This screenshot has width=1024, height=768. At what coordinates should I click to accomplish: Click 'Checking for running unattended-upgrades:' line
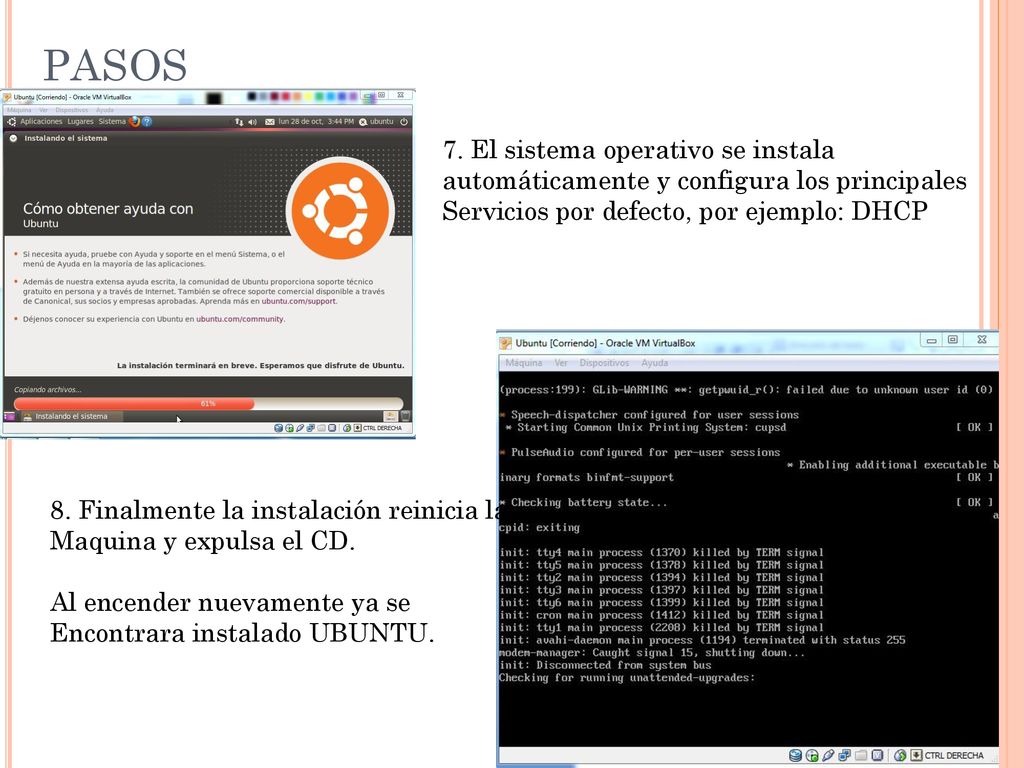click(x=627, y=678)
